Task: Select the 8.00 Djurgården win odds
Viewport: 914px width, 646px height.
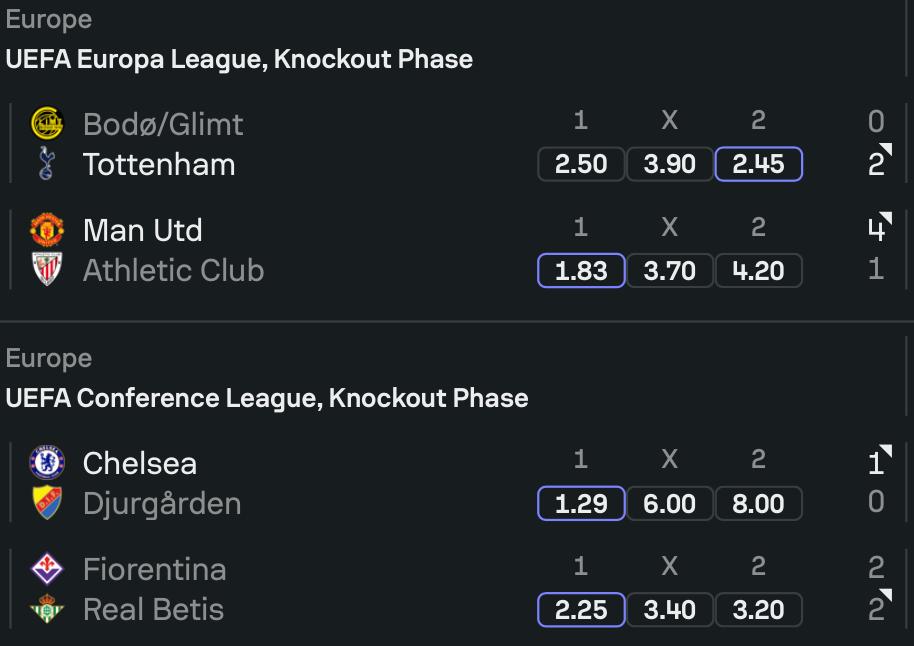Action: 758,503
